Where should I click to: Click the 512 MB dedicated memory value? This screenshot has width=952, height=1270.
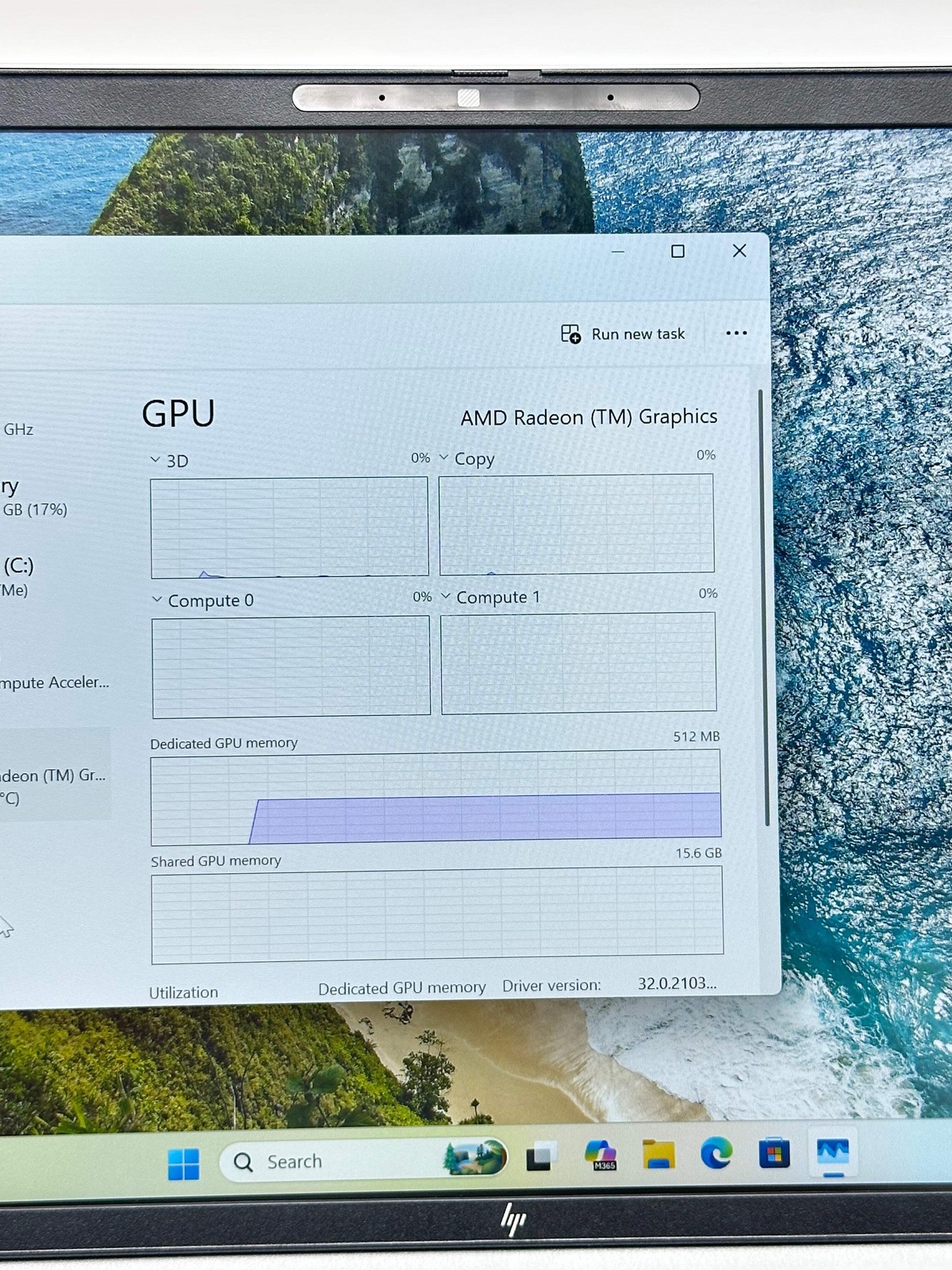tap(697, 737)
